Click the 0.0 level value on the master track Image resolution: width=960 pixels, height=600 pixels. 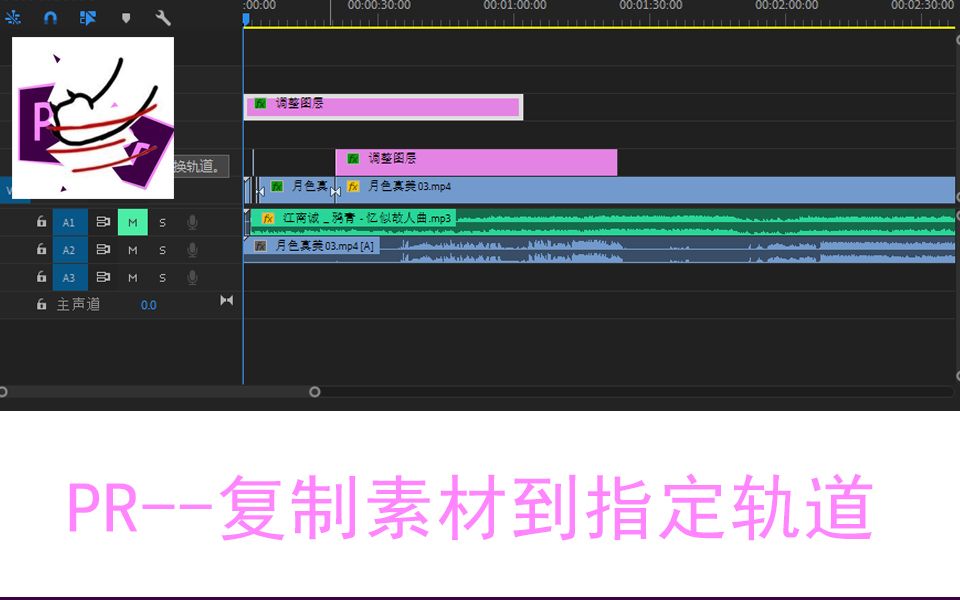pos(148,304)
